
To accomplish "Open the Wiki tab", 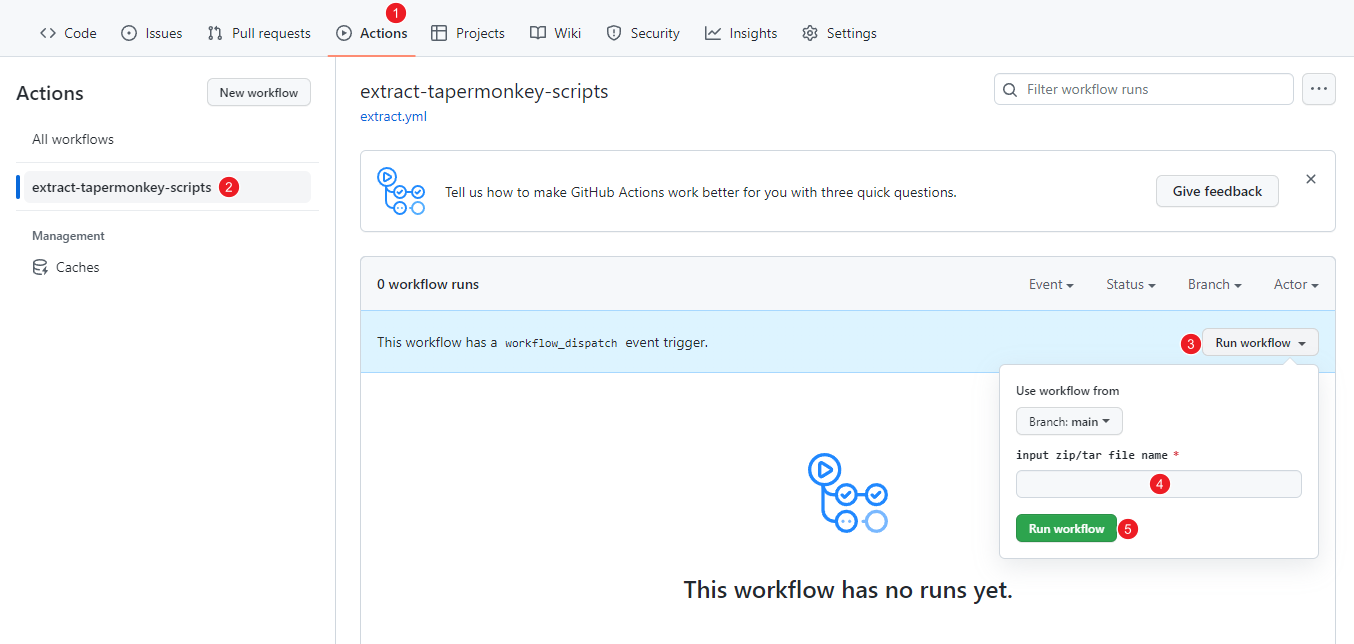I will [555, 33].
